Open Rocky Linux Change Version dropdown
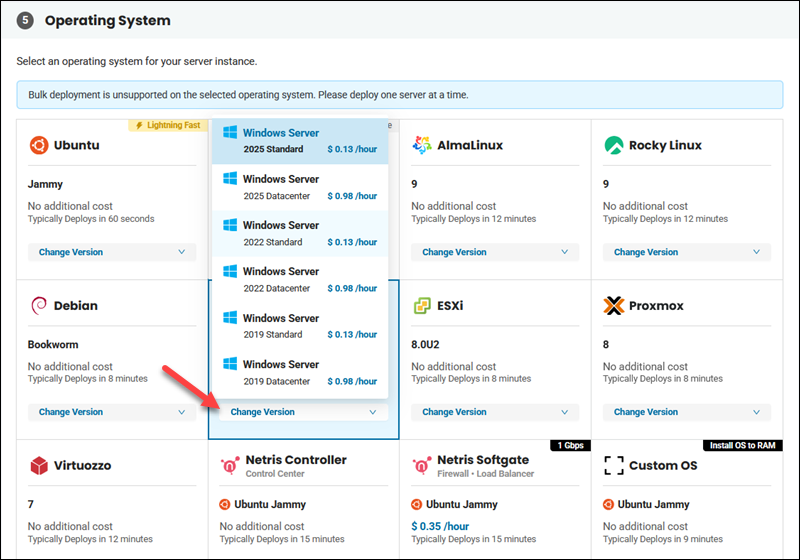800x560 pixels. [687, 252]
